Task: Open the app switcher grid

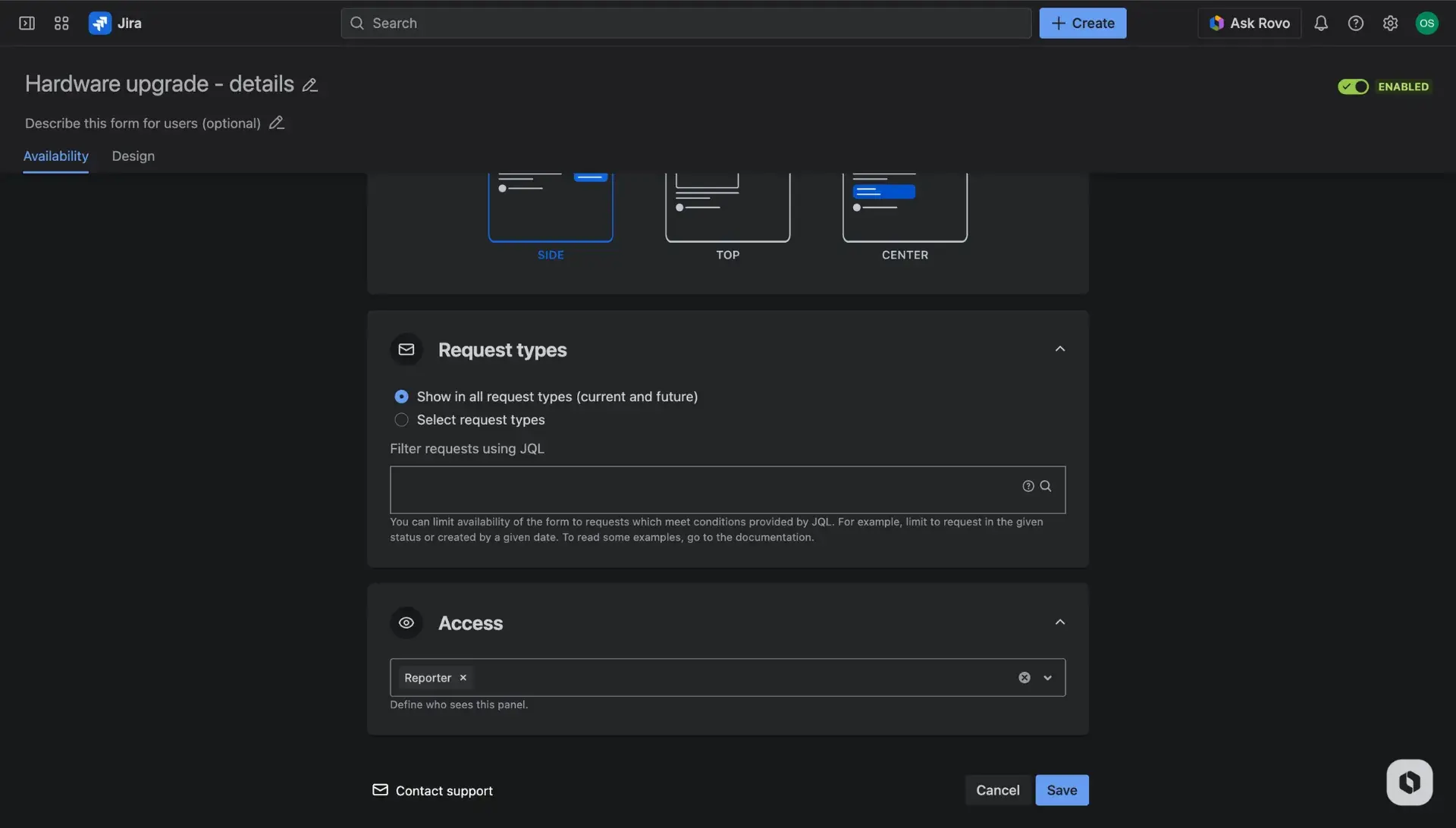Action: coord(61,23)
